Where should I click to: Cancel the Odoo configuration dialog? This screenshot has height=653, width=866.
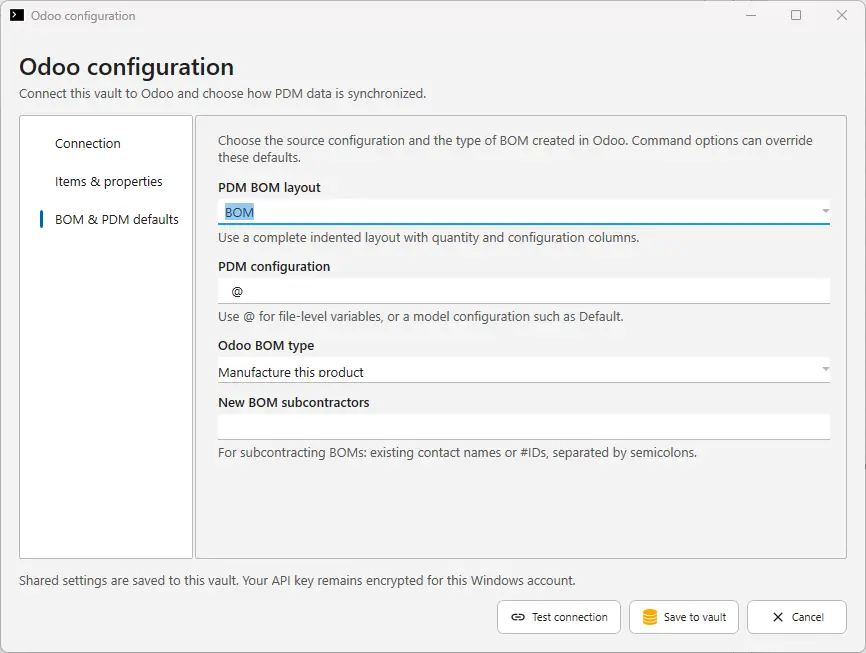(x=796, y=617)
